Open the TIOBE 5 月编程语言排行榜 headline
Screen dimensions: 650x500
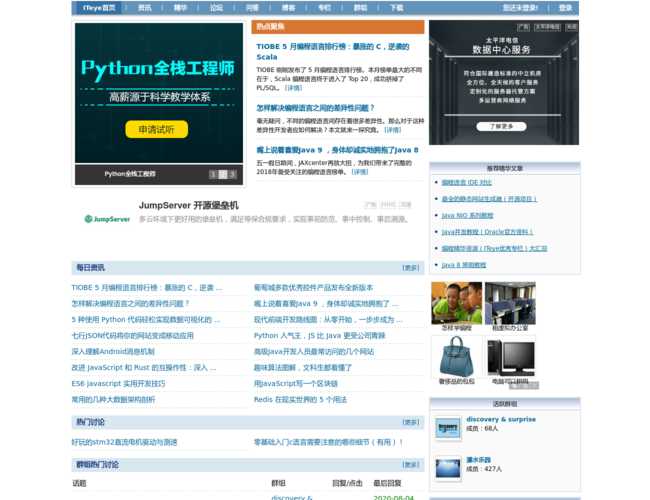coord(333,51)
